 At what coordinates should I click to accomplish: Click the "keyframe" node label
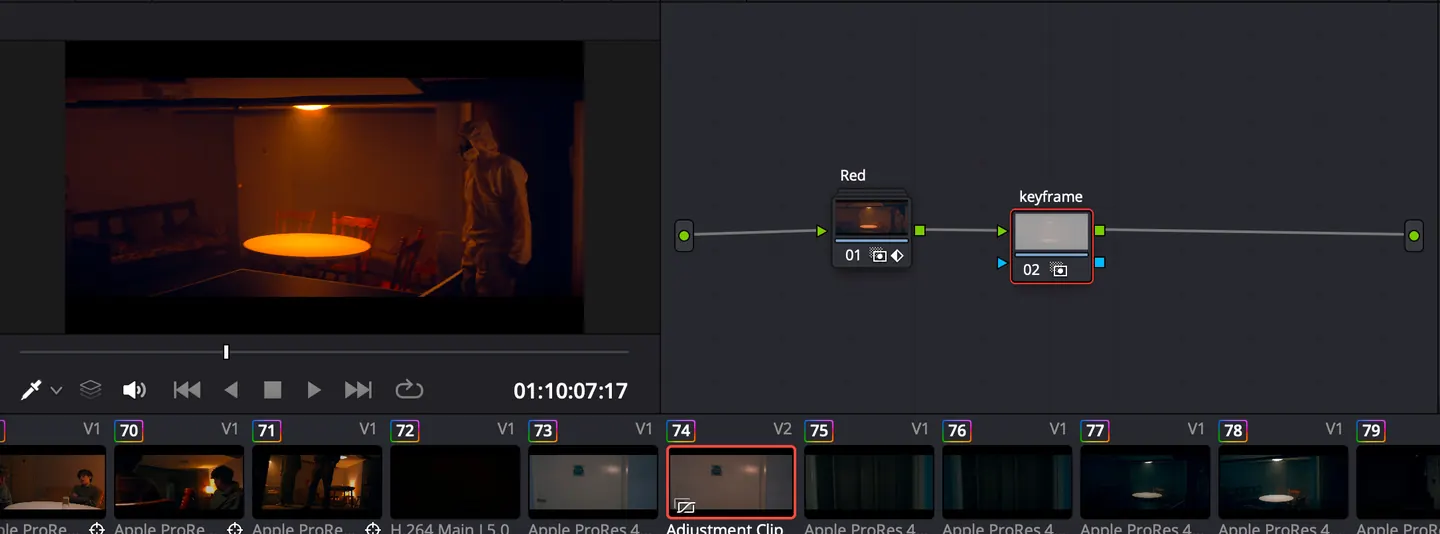pos(1051,197)
